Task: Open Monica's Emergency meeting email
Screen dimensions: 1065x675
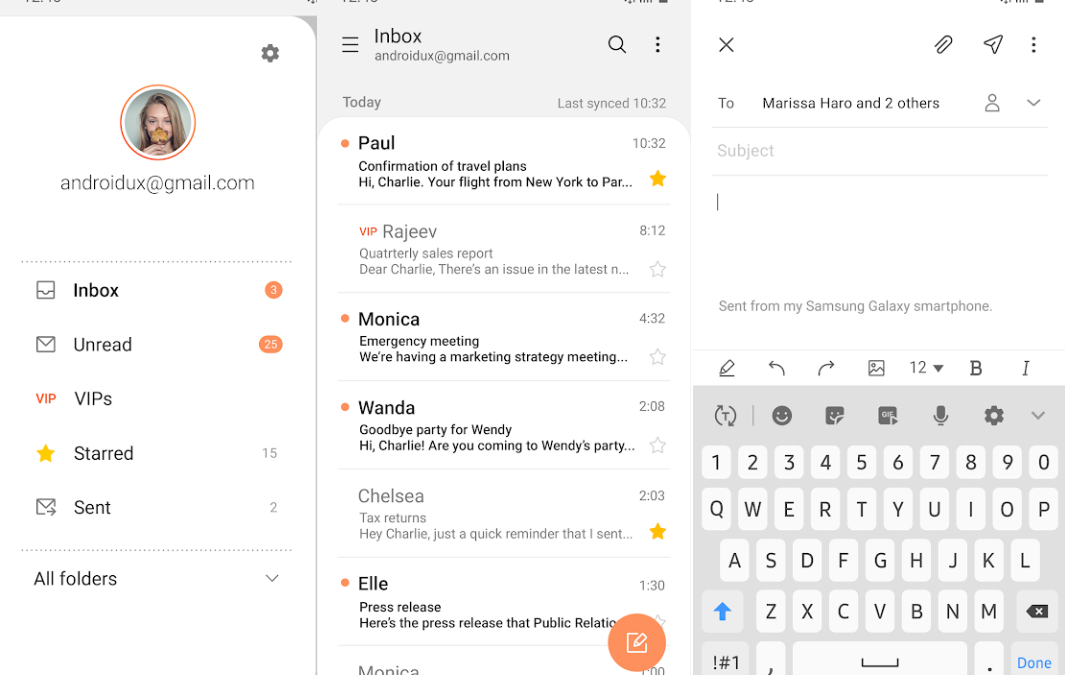Action: 503,337
